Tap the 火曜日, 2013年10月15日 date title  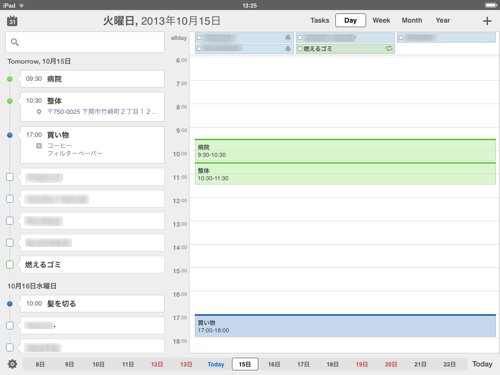coord(161,21)
